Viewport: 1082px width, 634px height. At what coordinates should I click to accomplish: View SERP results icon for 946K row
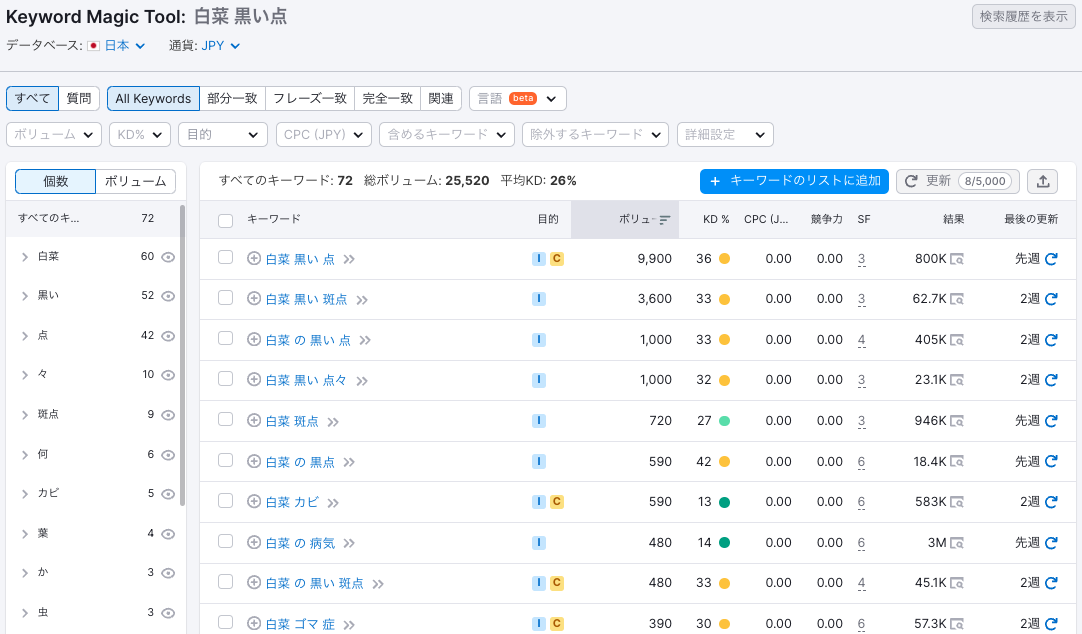coord(956,421)
